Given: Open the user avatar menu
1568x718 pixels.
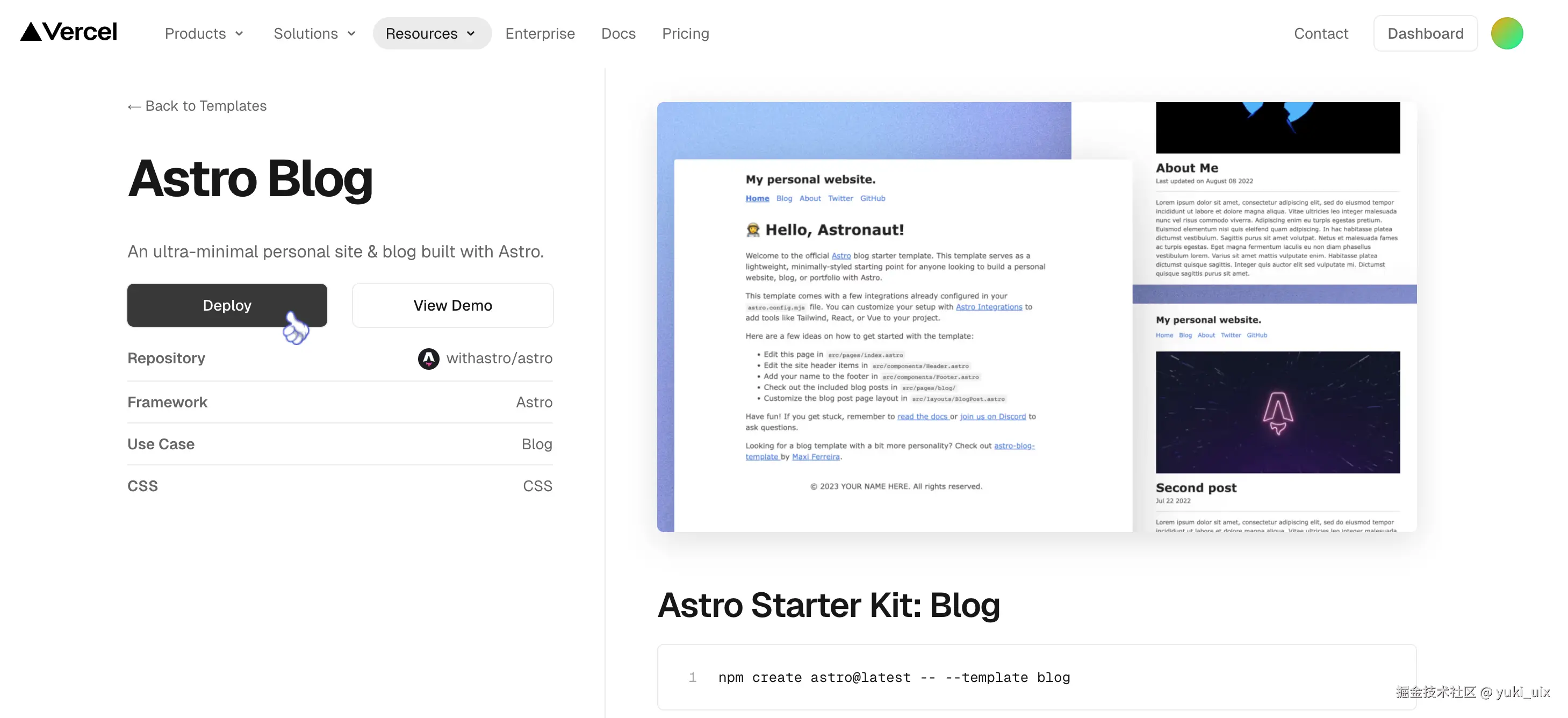Looking at the screenshot, I should click(x=1507, y=33).
